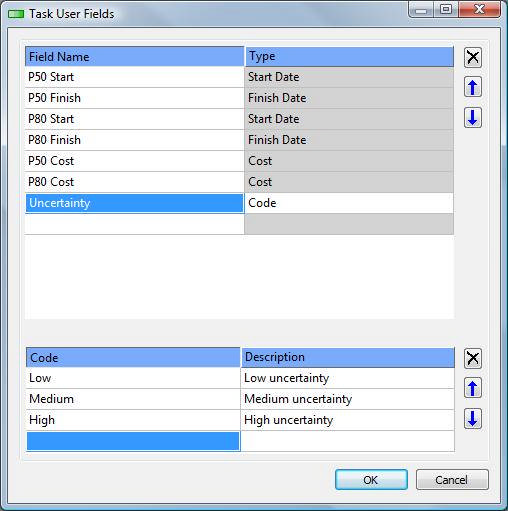Click the Start Date type of P50 Start
The image size is (508, 511).
tap(349, 77)
